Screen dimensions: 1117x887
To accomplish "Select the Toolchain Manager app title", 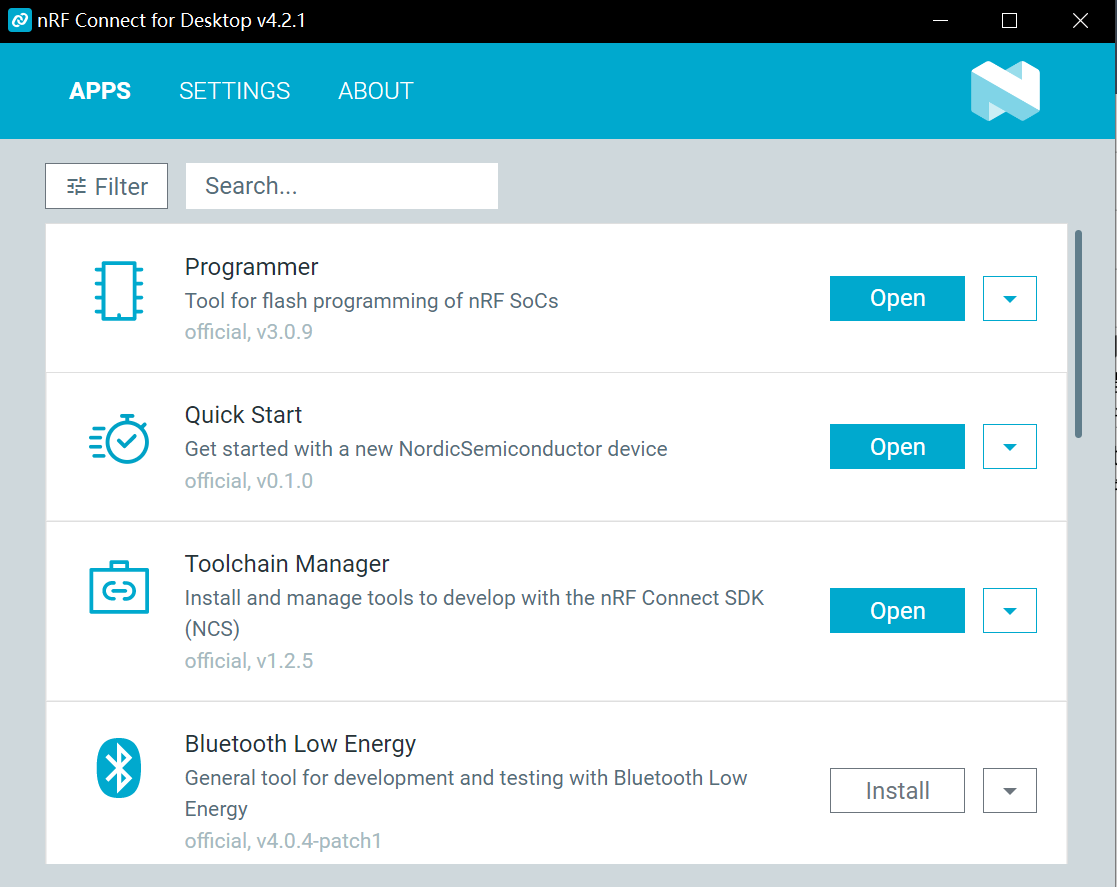I will tap(287, 564).
